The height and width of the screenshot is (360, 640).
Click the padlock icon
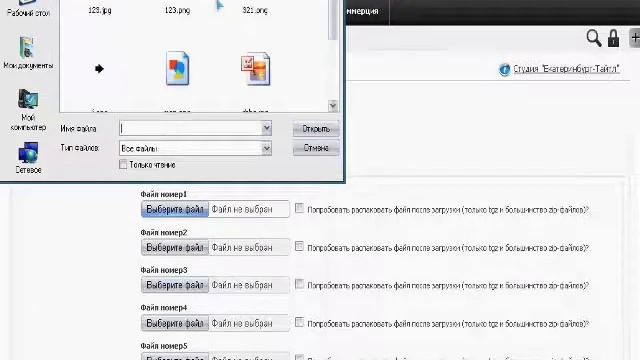[613, 38]
